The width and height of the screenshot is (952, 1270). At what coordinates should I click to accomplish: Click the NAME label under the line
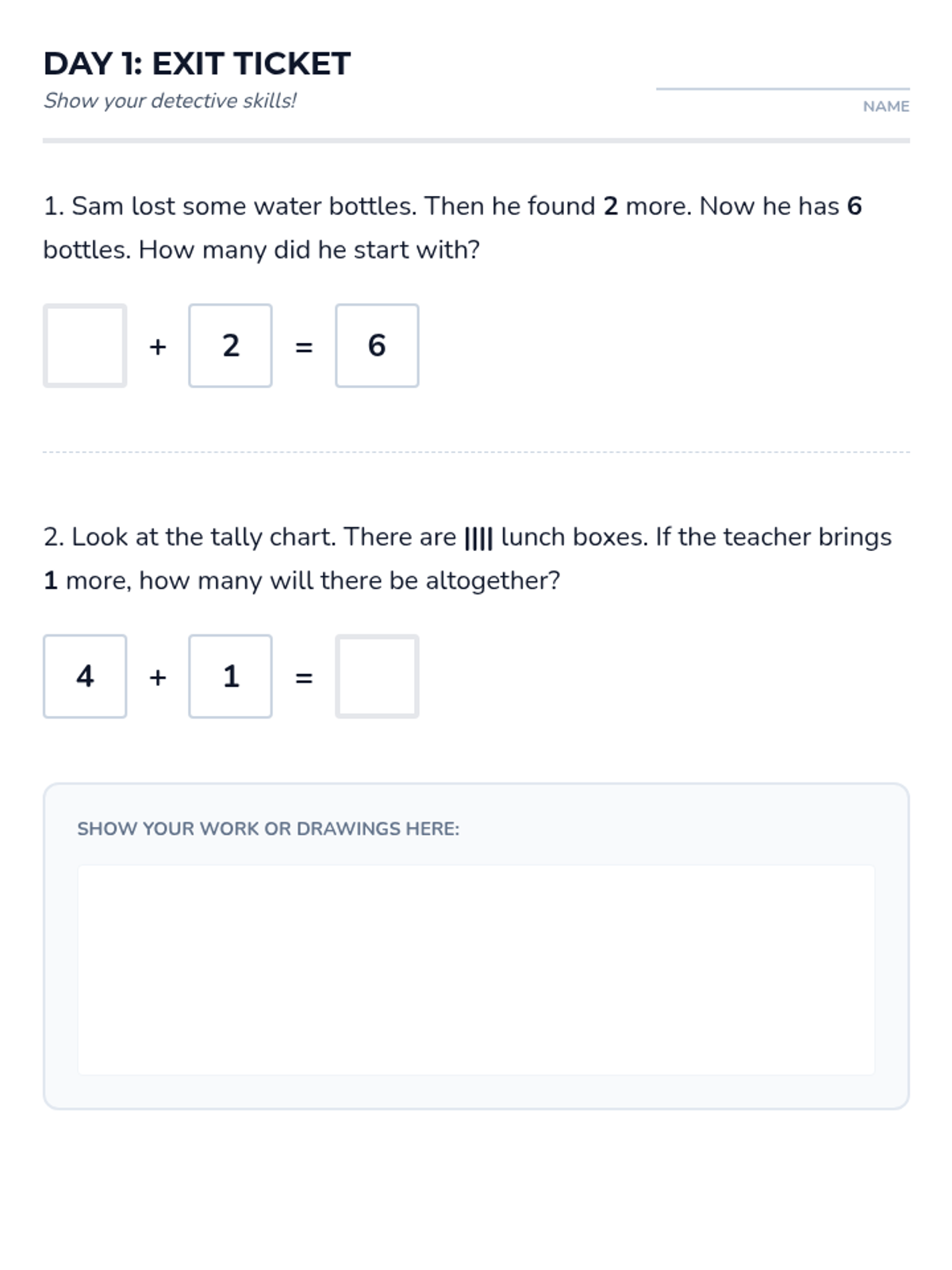click(x=885, y=106)
